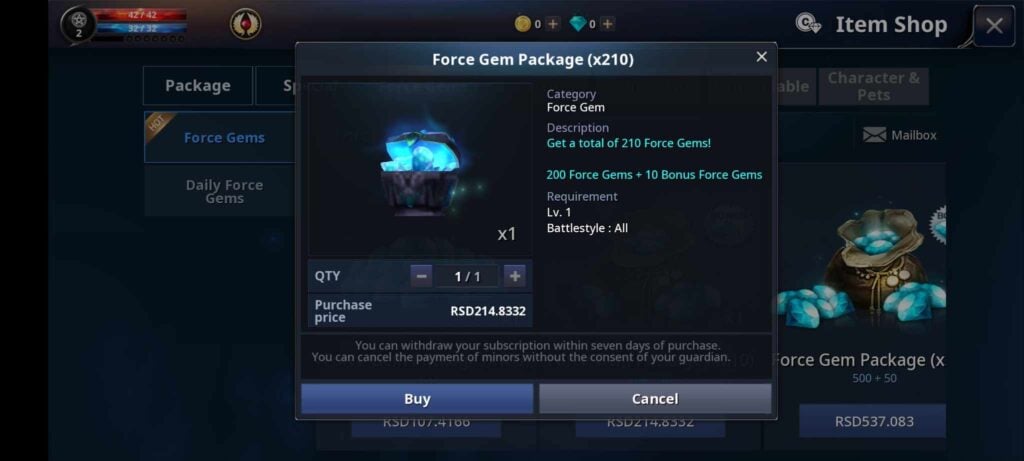1024x461 pixels.
Task: Decrease quantity with the minus button
Action: click(421, 276)
